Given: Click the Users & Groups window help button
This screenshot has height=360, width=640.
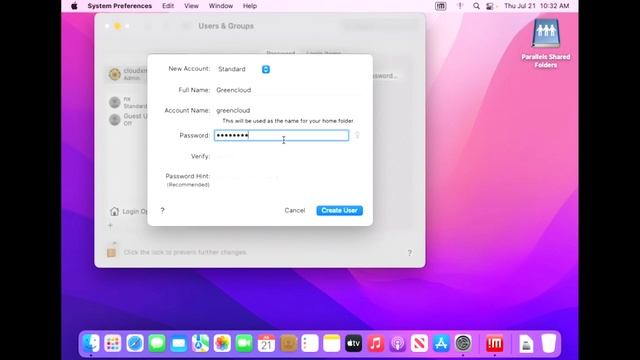Looking at the screenshot, I should [410, 253].
